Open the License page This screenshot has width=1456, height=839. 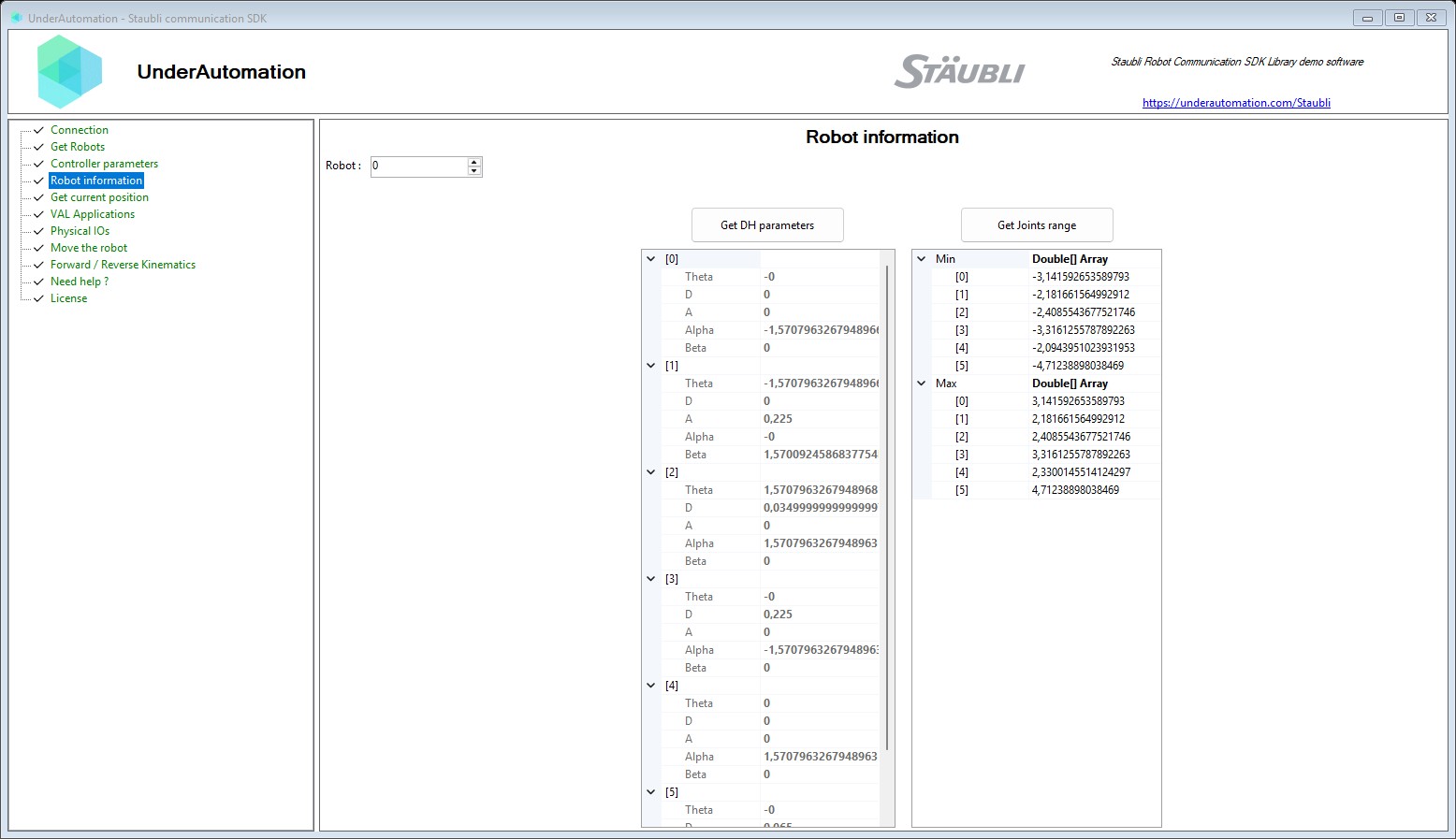[x=68, y=298]
